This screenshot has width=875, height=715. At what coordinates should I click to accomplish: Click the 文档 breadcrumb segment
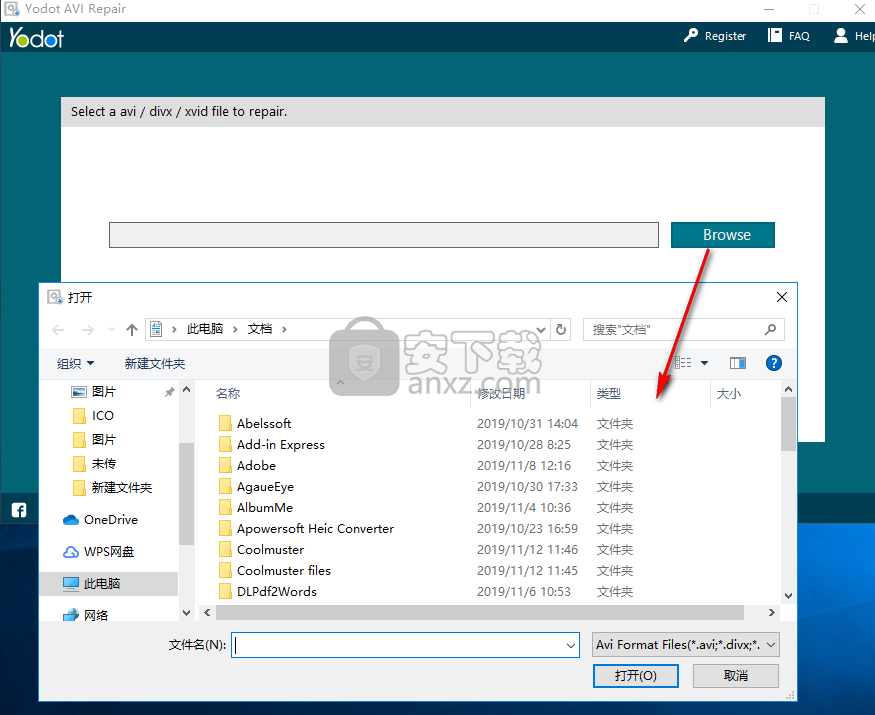(260, 329)
